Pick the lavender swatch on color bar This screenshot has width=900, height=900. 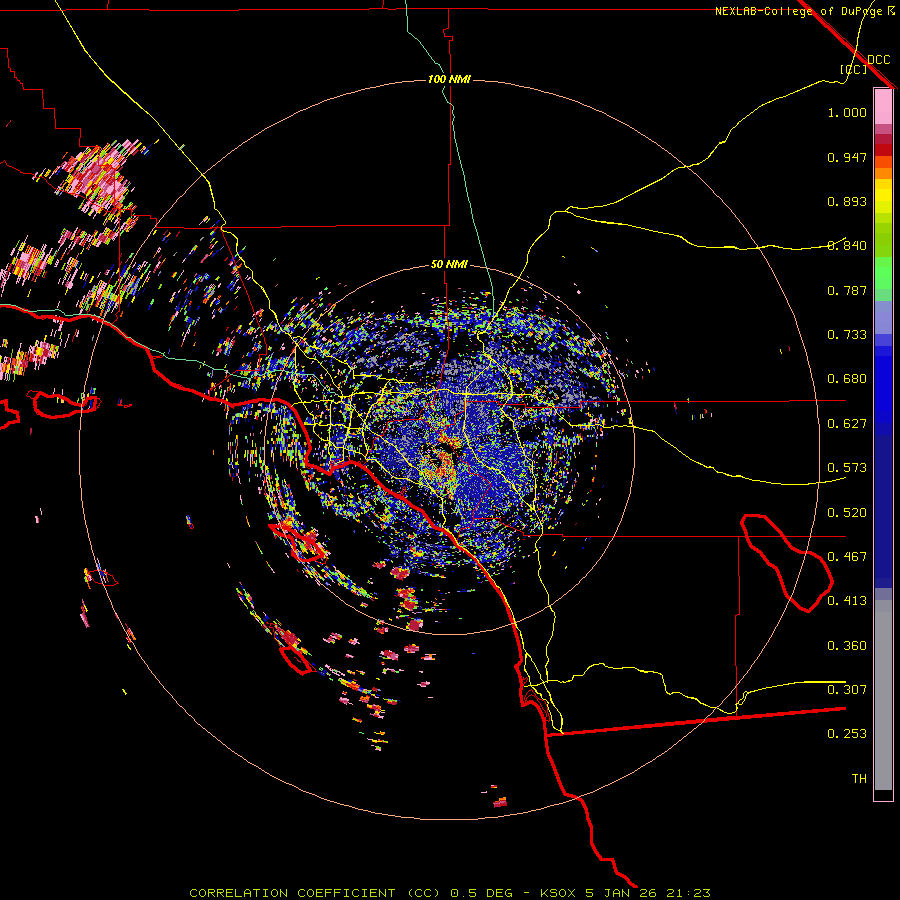click(x=883, y=317)
